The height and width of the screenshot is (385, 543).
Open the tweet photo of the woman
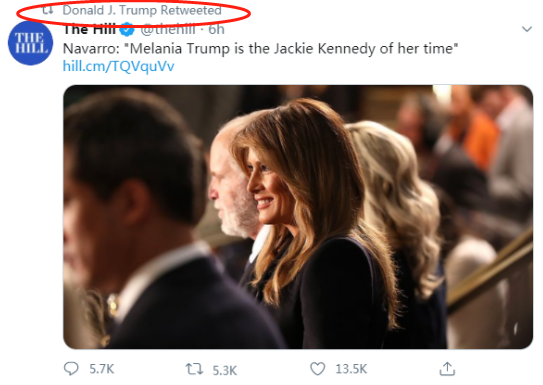pyautogui.click(x=298, y=217)
